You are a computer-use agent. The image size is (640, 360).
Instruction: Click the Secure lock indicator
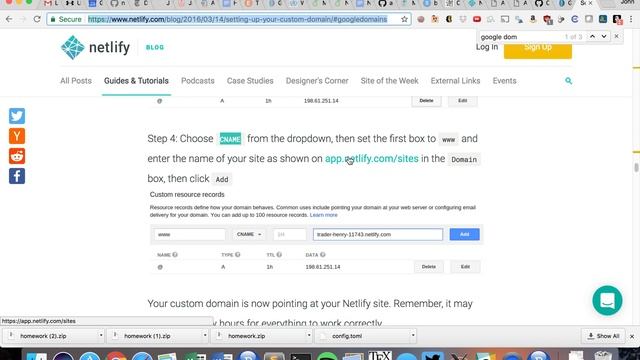tap(66, 19)
